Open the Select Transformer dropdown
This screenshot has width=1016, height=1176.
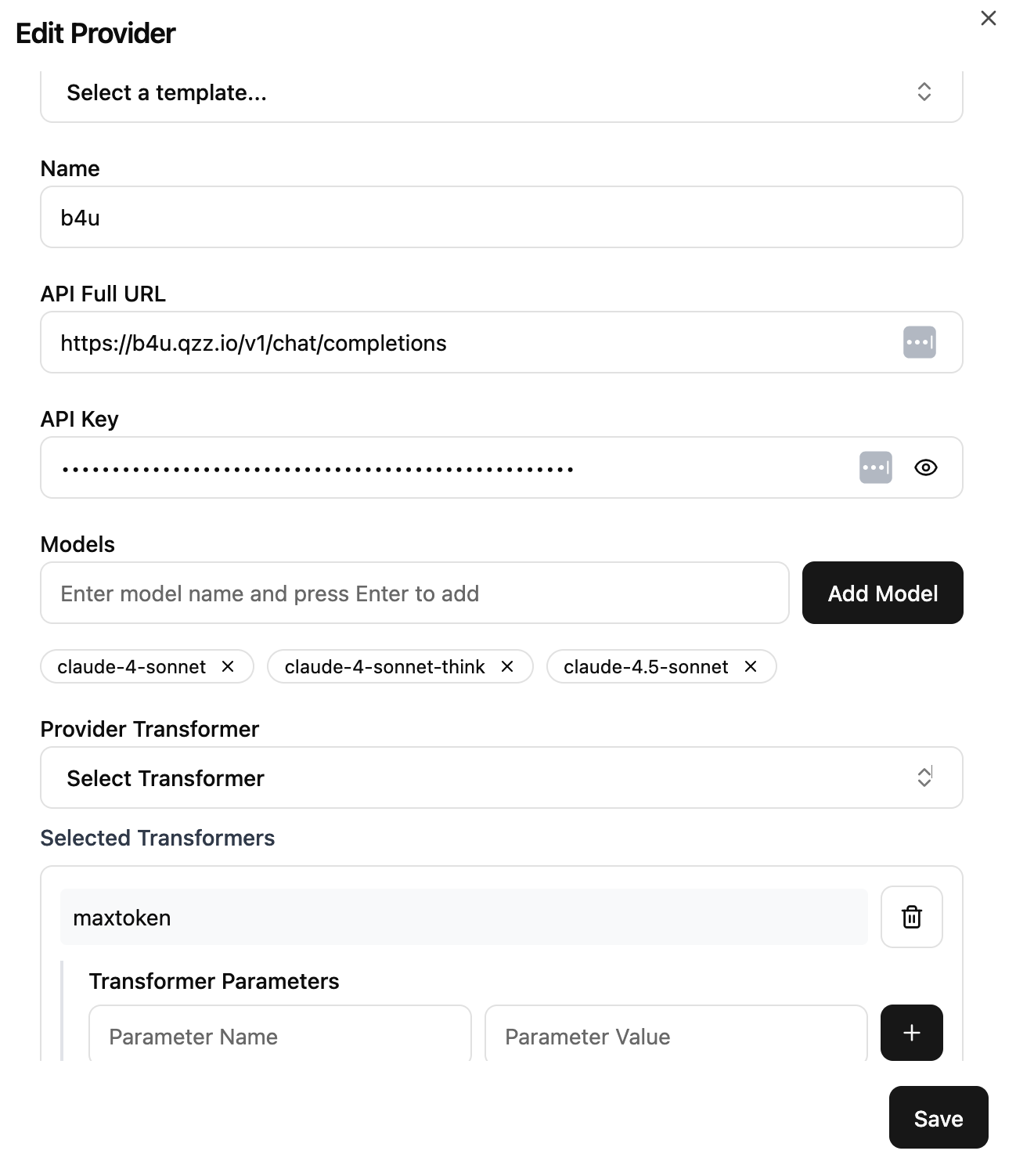[x=501, y=777]
